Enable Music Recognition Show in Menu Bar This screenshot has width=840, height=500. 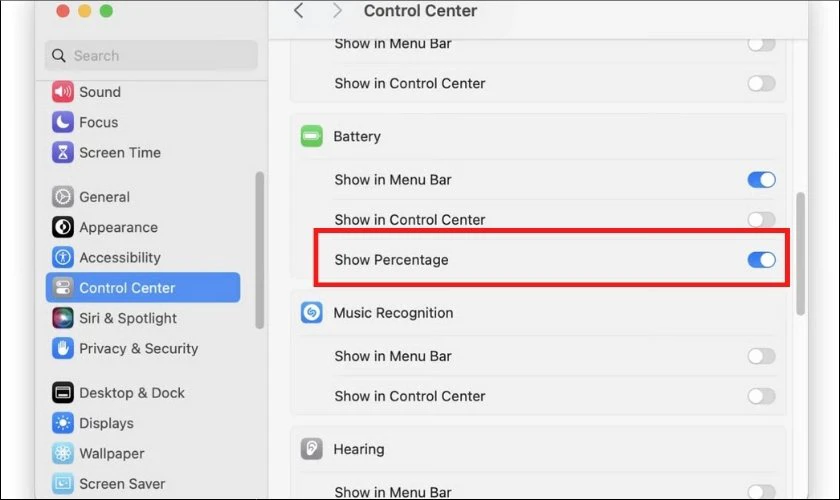[761, 356]
